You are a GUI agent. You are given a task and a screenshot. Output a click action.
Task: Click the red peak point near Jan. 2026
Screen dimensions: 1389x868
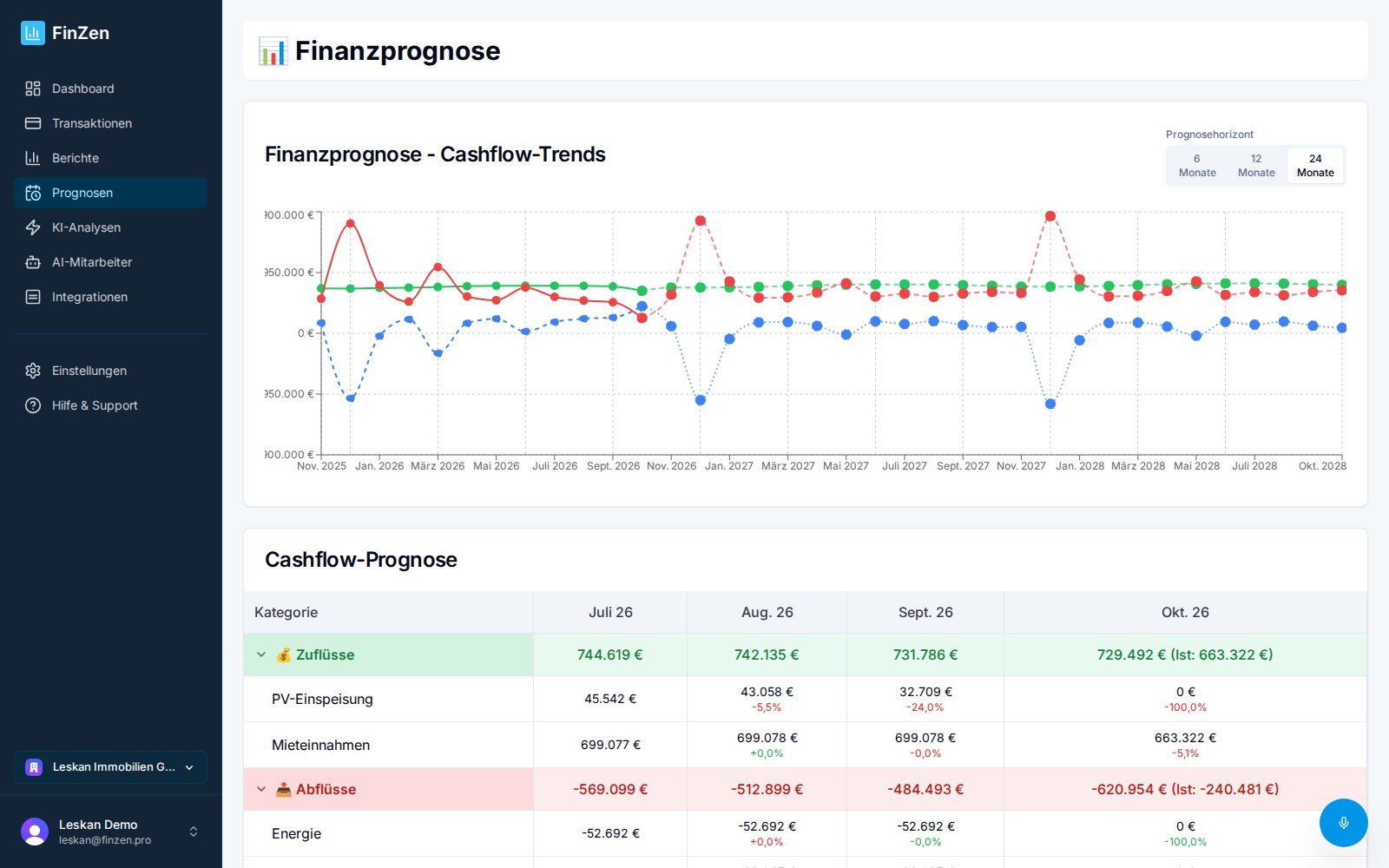(351, 223)
